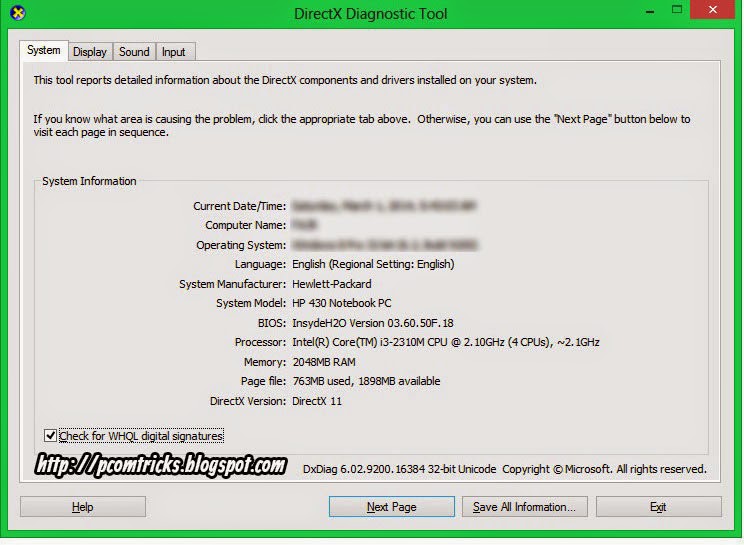This screenshot has width=744, height=545.
Task: Open the Sound tab
Action: 134,52
